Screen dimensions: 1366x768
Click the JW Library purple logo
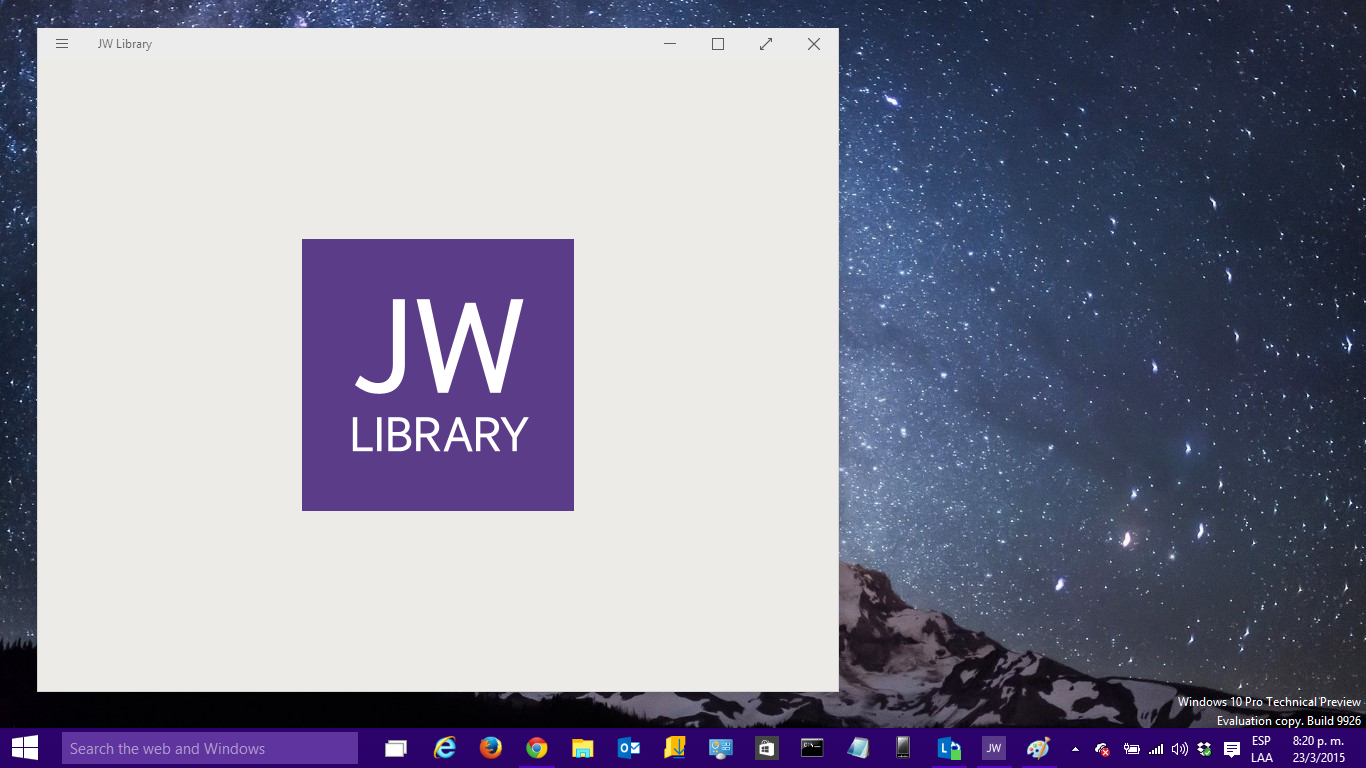coord(438,375)
